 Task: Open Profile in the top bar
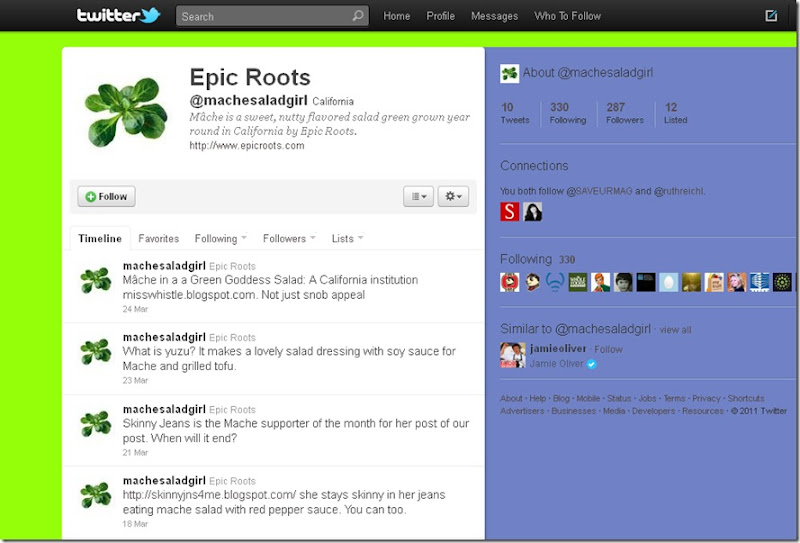(440, 16)
